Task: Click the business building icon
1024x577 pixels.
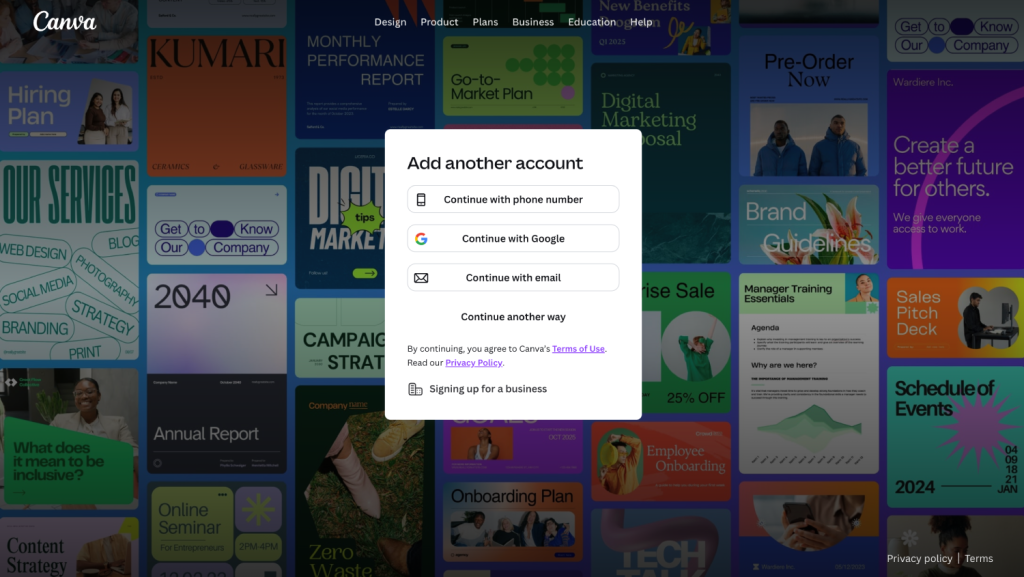Action: tap(415, 389)
